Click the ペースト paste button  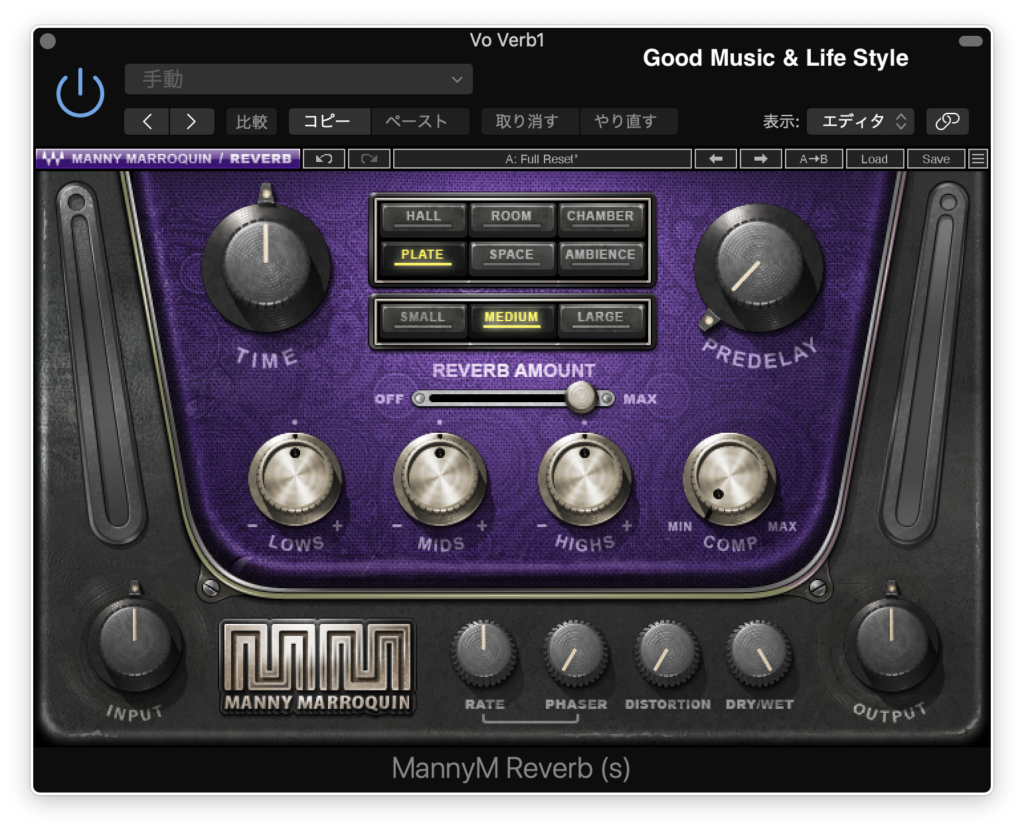(420, 122)
